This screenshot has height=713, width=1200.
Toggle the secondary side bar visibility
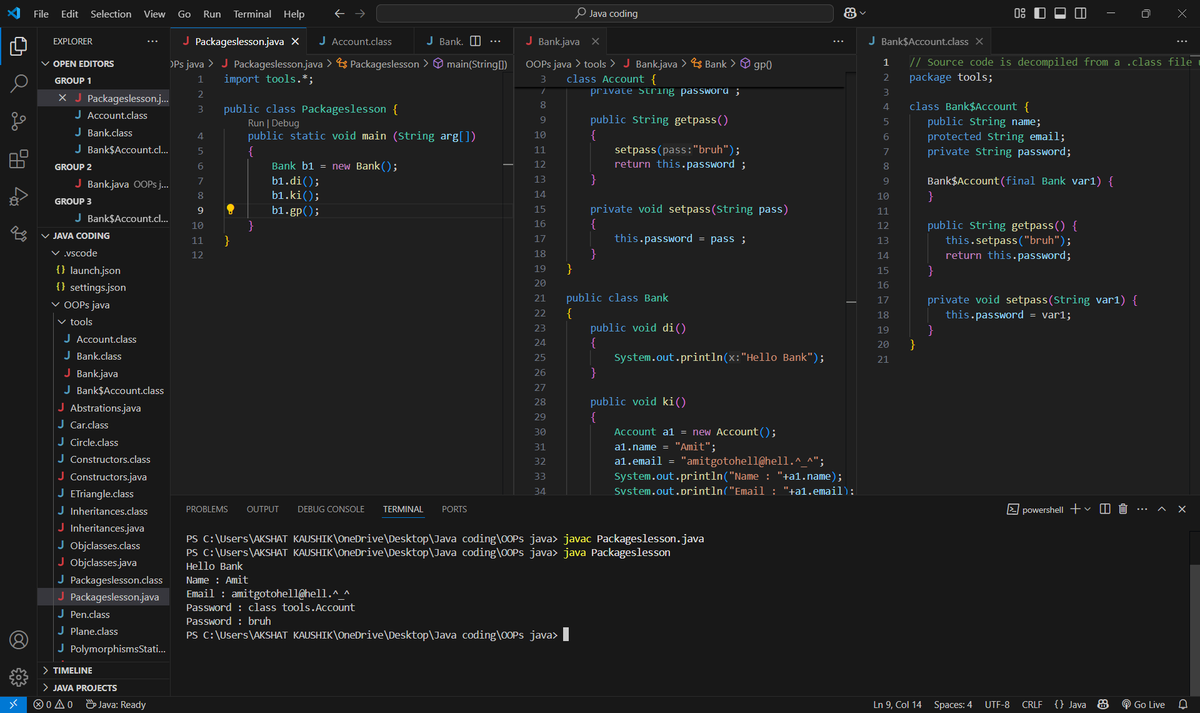coord(1082,14)
